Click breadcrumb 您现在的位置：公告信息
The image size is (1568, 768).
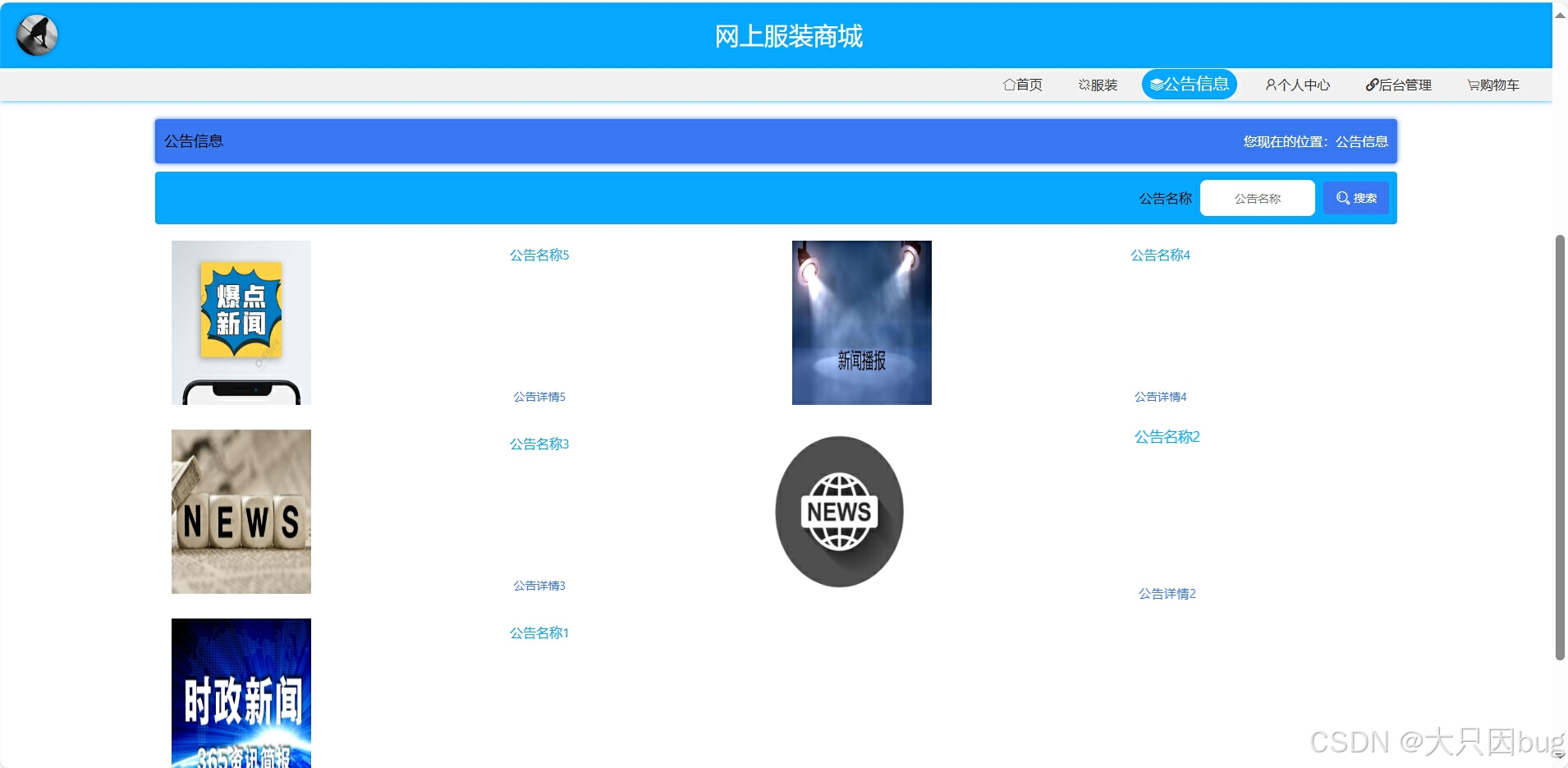pos(1315,141)
